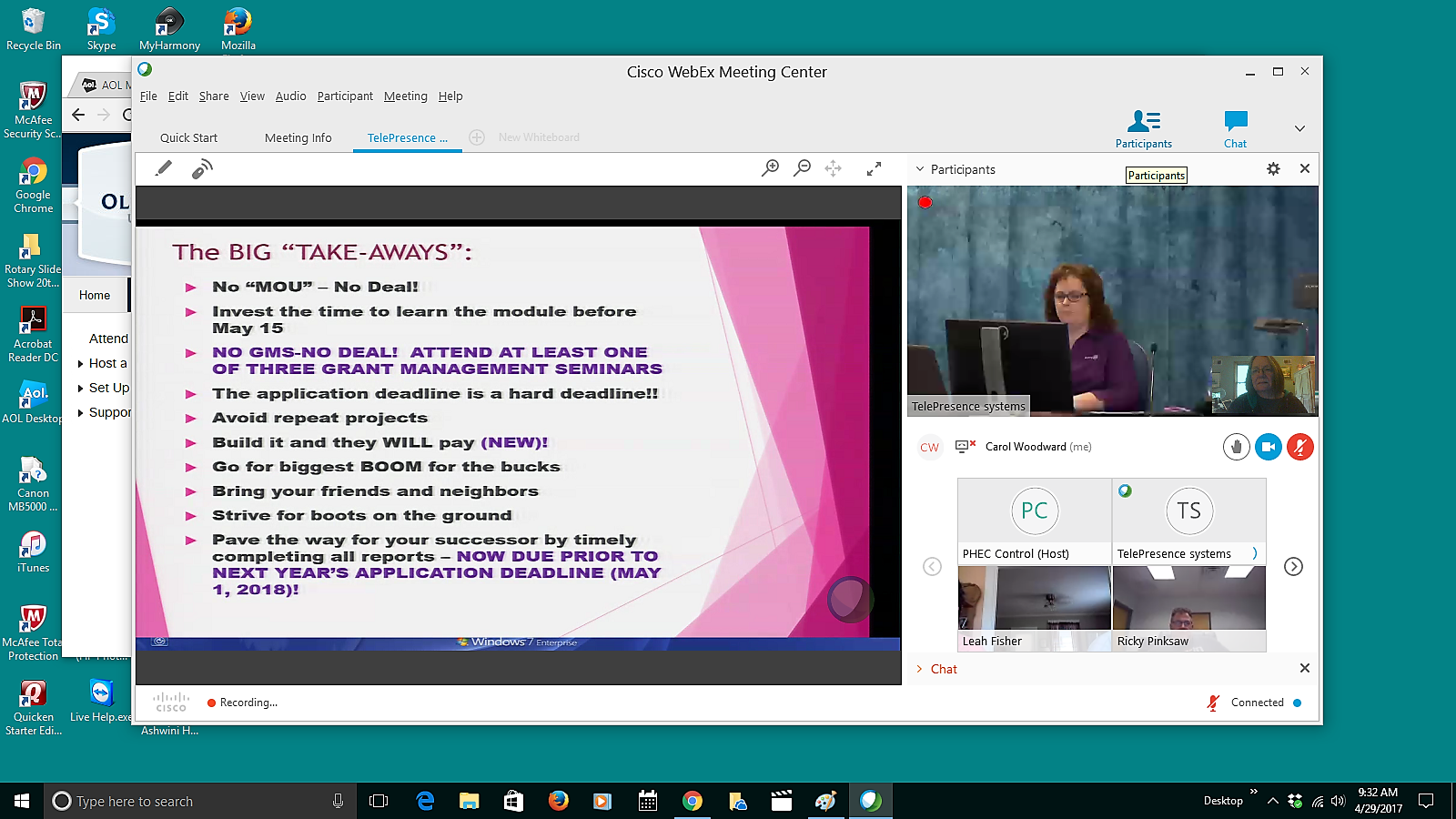
Task: Toggle Carol Woodward's video camera on
Action: pos(1269,447)
